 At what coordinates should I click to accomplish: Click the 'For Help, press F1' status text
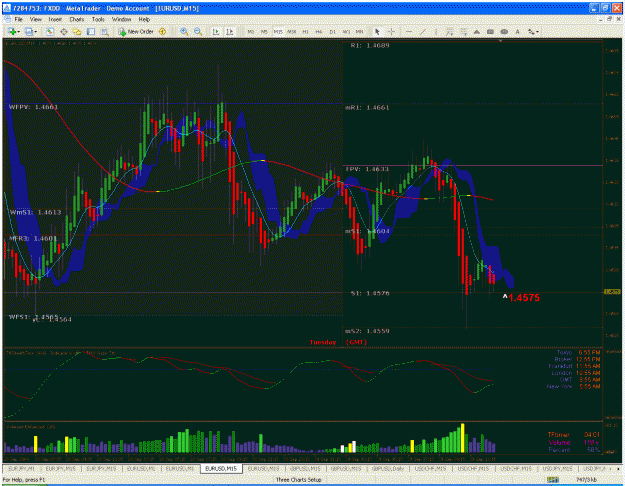(24, 480)
